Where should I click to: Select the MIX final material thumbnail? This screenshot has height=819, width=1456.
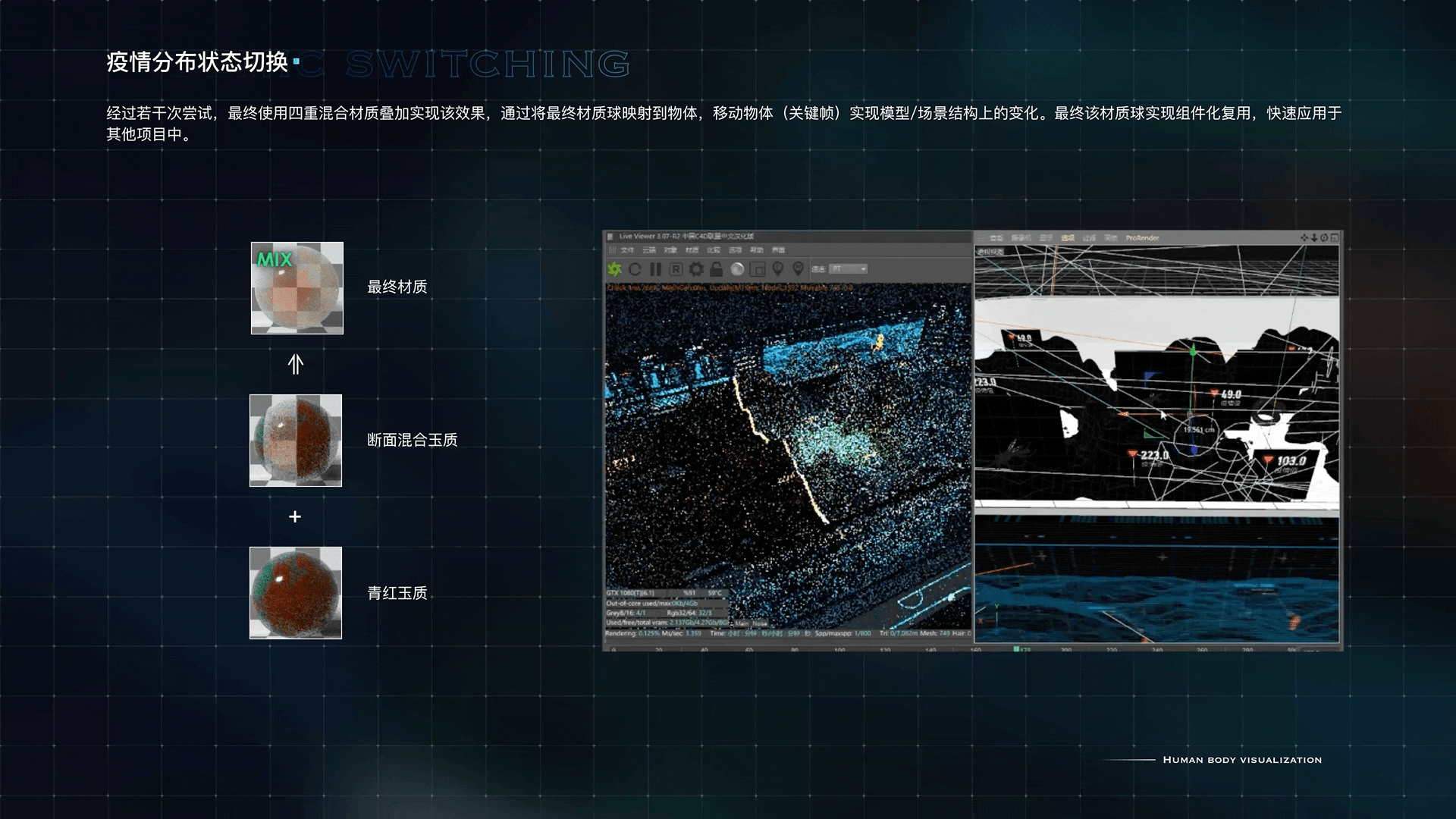297,288
